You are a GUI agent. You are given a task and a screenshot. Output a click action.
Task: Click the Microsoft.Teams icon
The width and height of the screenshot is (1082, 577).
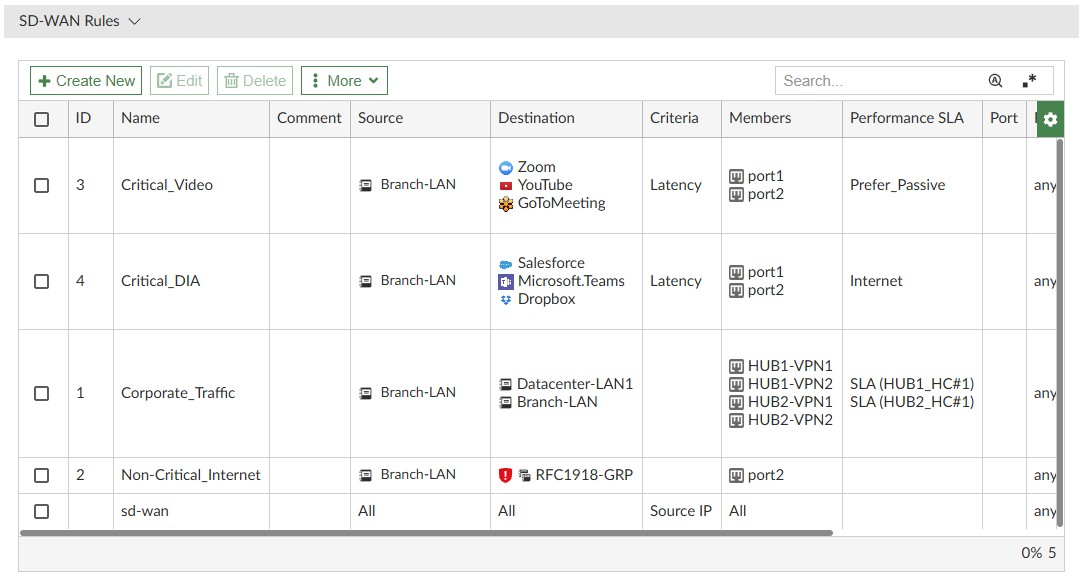tap(505, 281)
